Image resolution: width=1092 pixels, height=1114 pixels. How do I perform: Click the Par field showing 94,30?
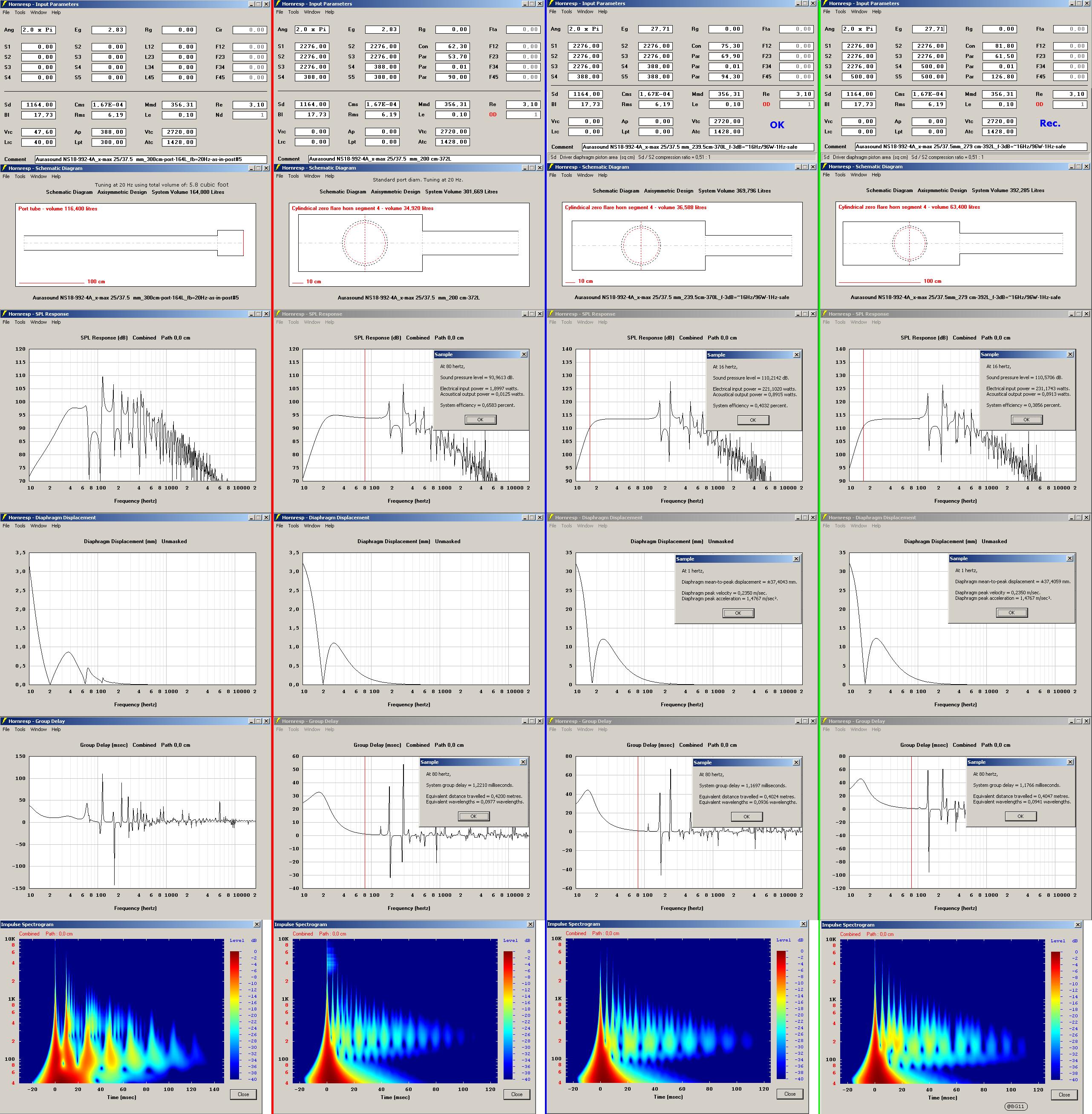click(726, 77)
